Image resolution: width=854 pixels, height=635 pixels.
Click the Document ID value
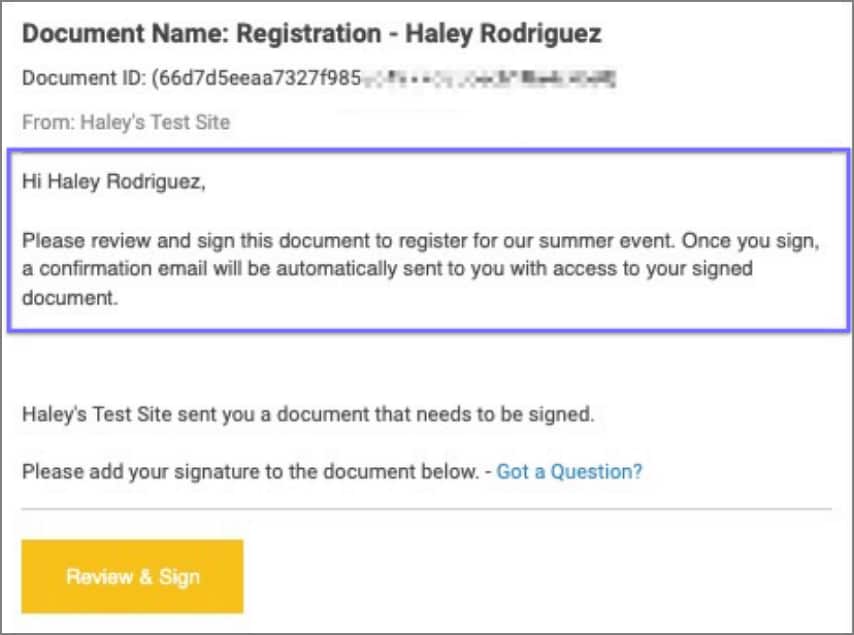point(260,77)
